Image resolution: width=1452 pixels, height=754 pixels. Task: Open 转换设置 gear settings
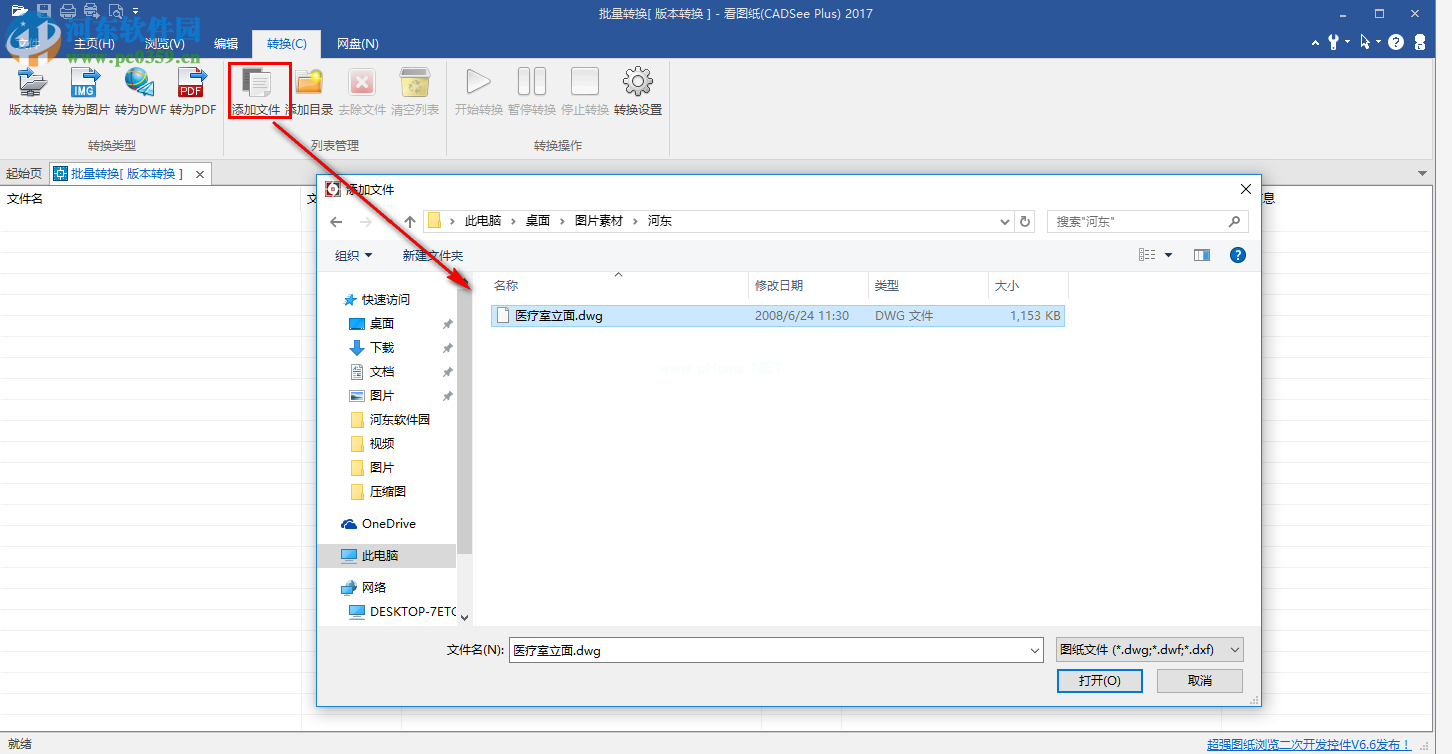coord(637,82)
